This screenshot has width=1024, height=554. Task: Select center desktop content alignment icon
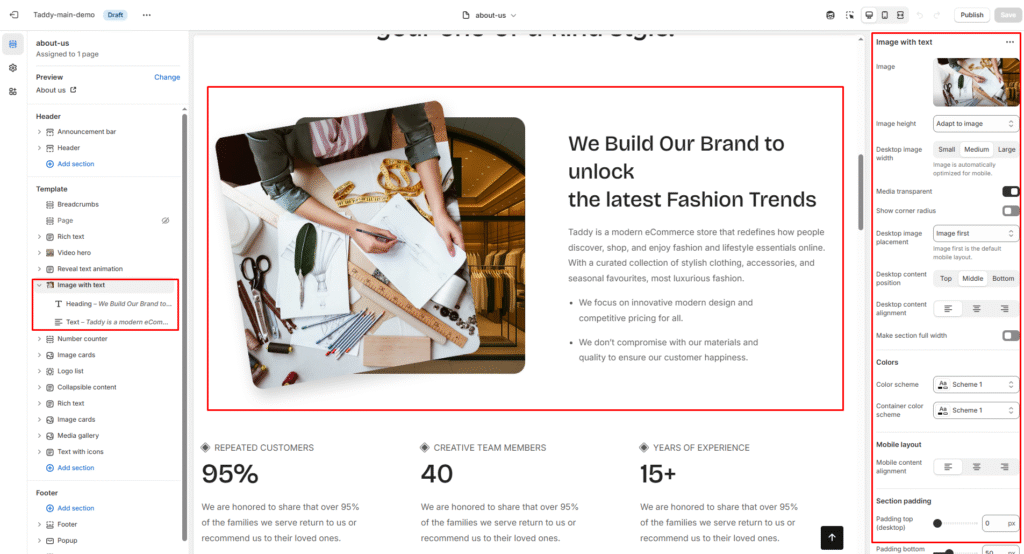[976, 308]
